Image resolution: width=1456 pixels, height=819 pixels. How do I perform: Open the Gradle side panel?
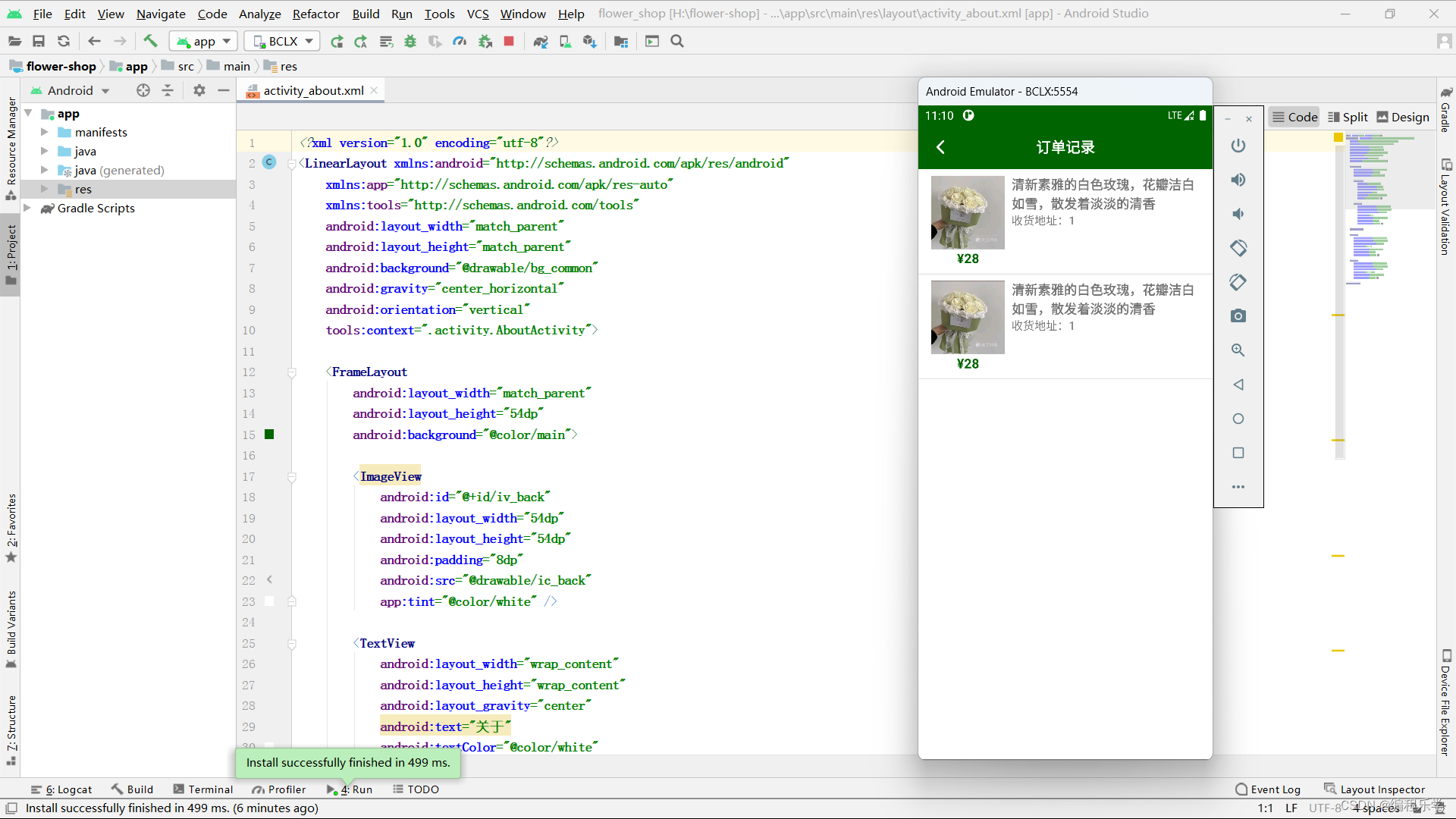pos(1445,111)
